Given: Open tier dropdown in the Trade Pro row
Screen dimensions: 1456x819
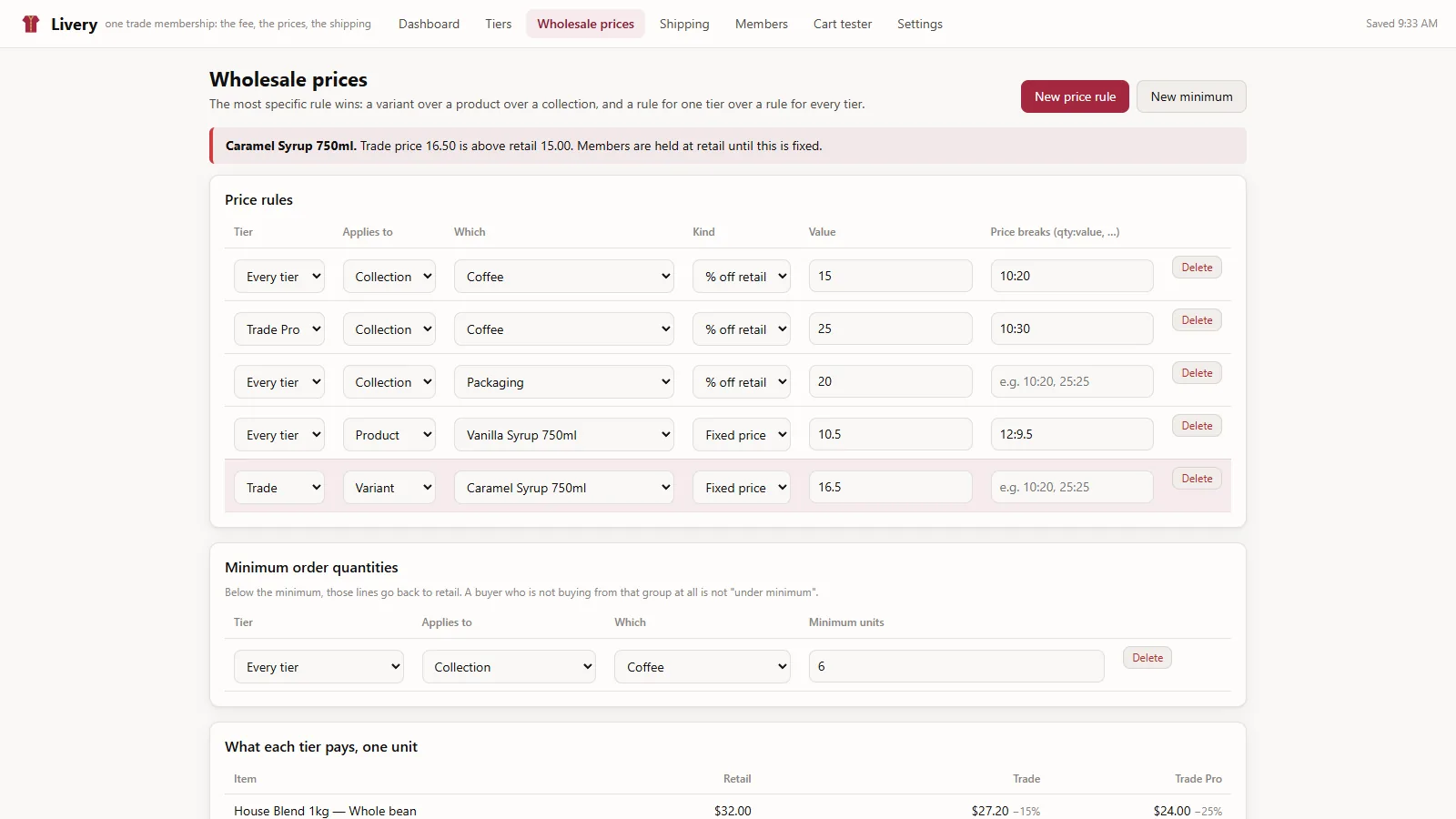Looking at the screenshot, I should pyautogui.click(x=279, y=329).
